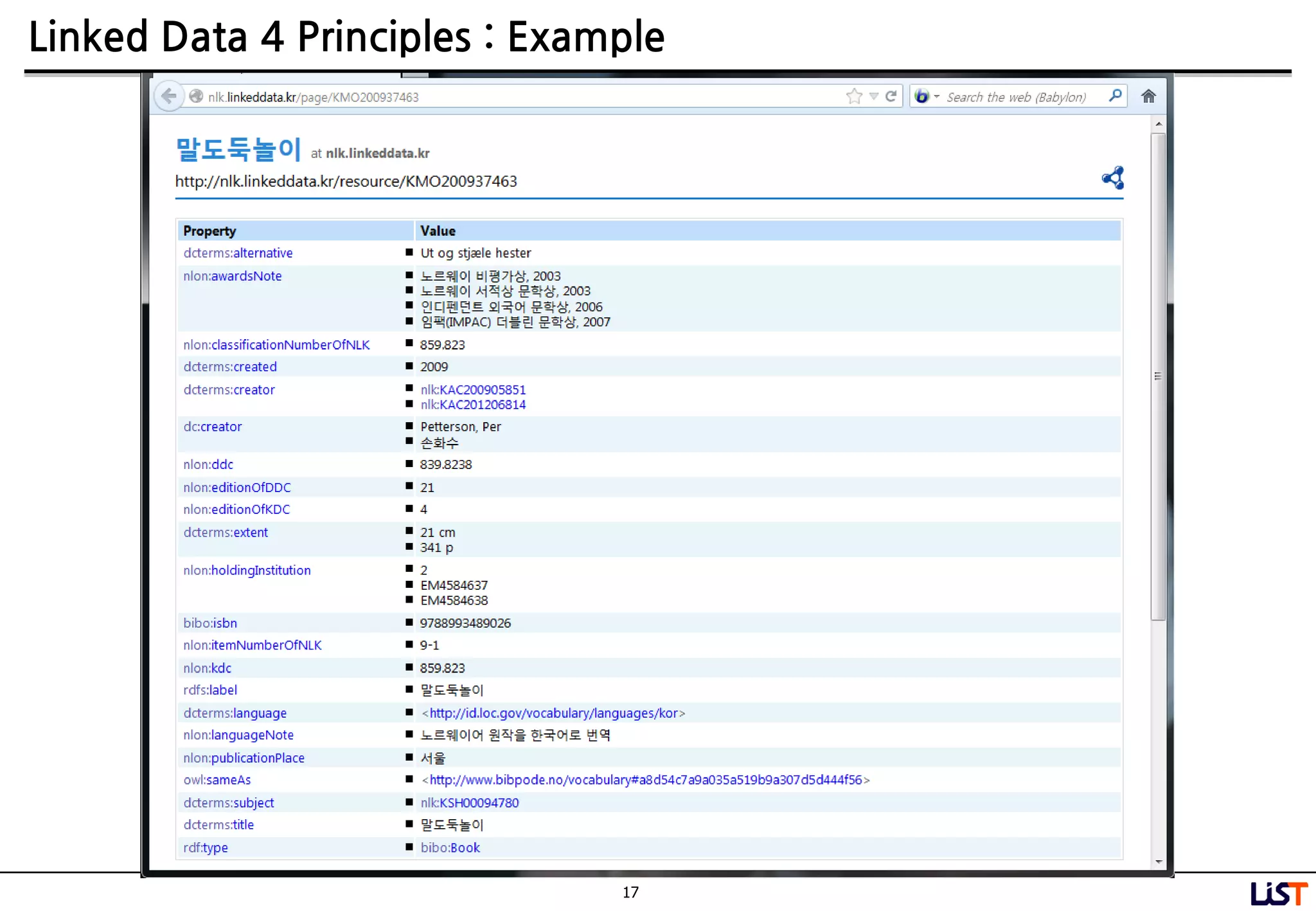Click the scrollbar up arrow

1158,123
